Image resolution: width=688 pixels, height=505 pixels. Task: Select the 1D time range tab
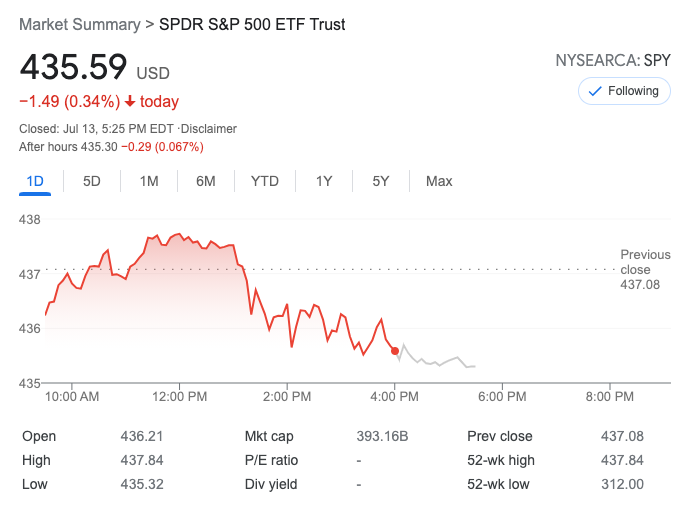[35, 181]
